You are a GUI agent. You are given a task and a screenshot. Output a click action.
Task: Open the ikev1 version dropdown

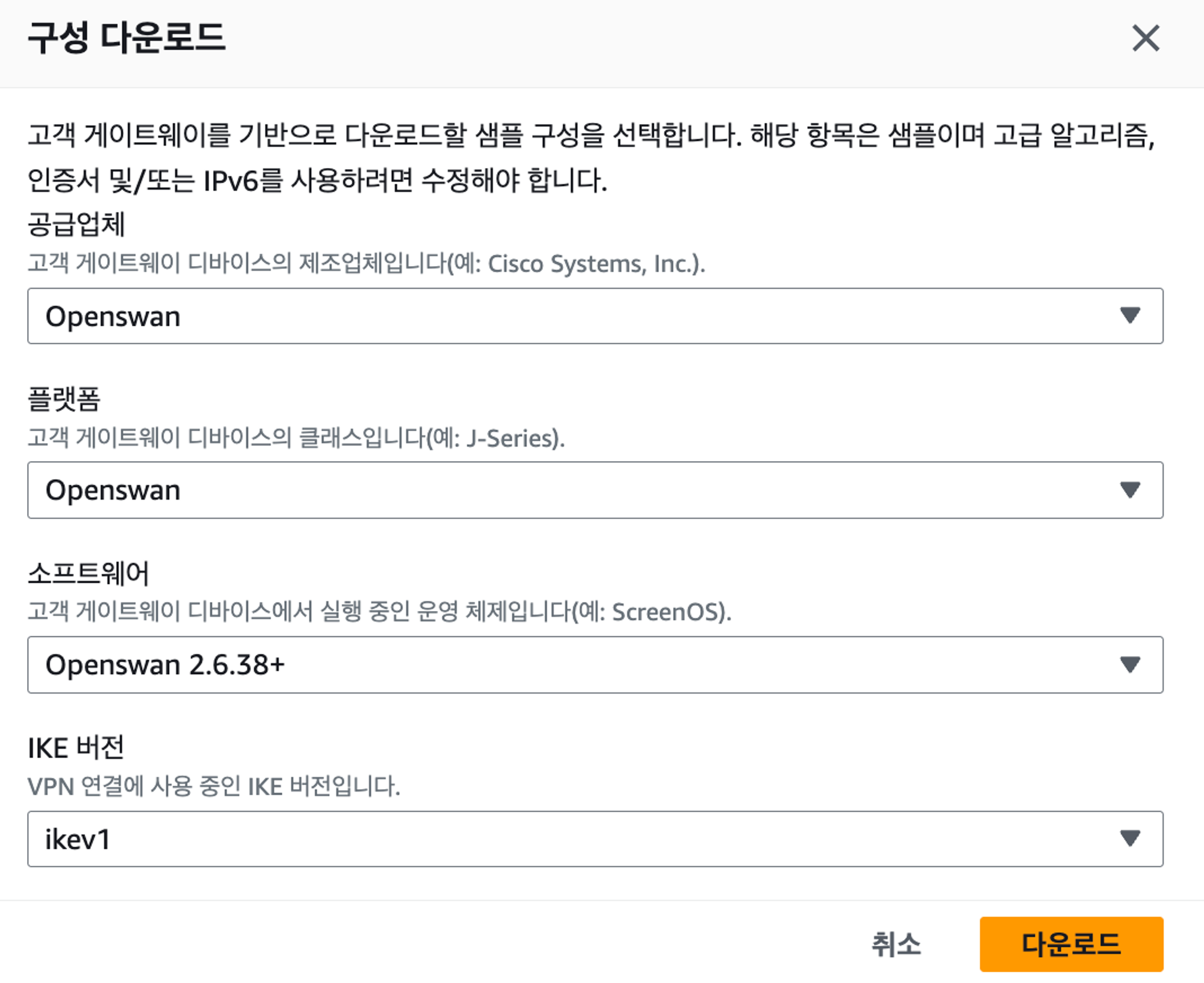[595, 839]
